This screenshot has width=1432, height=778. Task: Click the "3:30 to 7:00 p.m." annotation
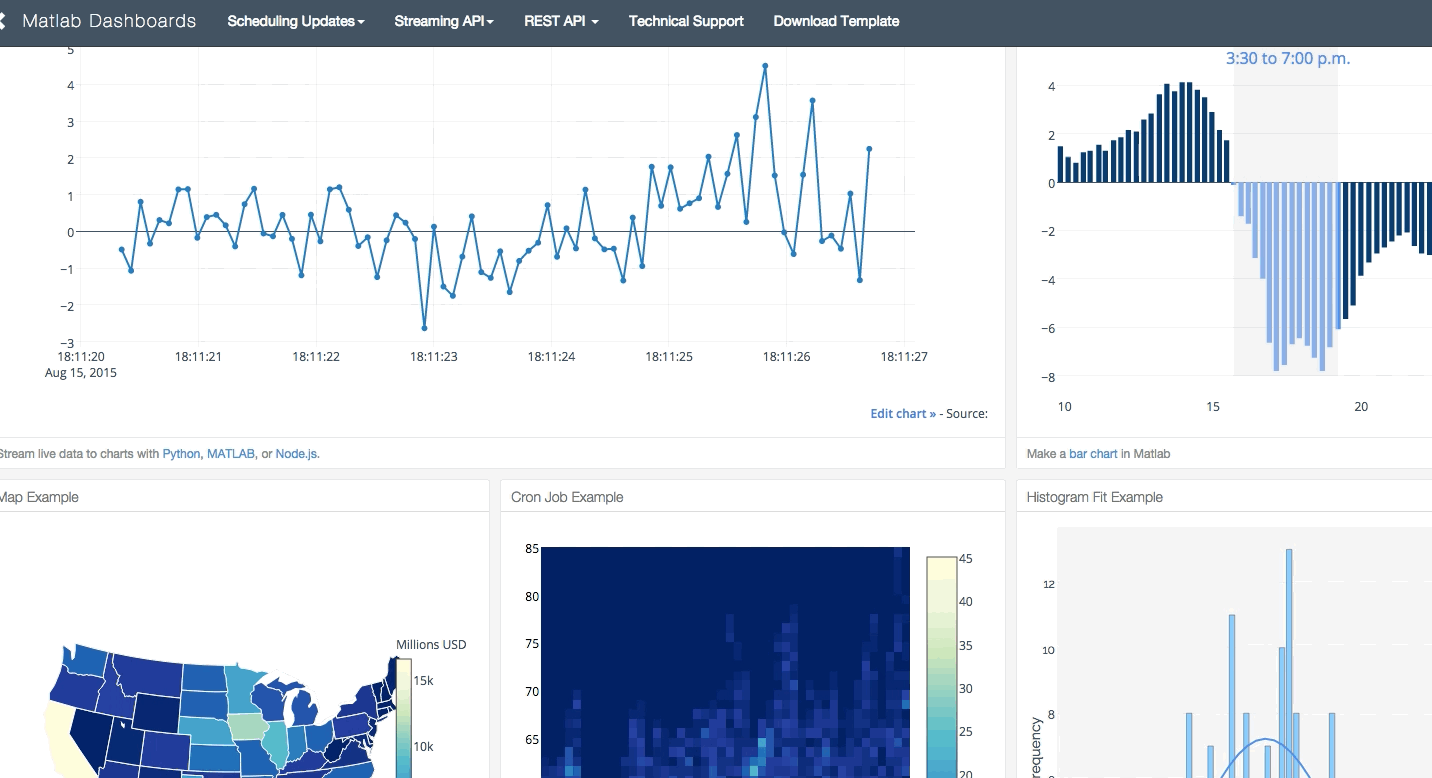point(1289,58)
